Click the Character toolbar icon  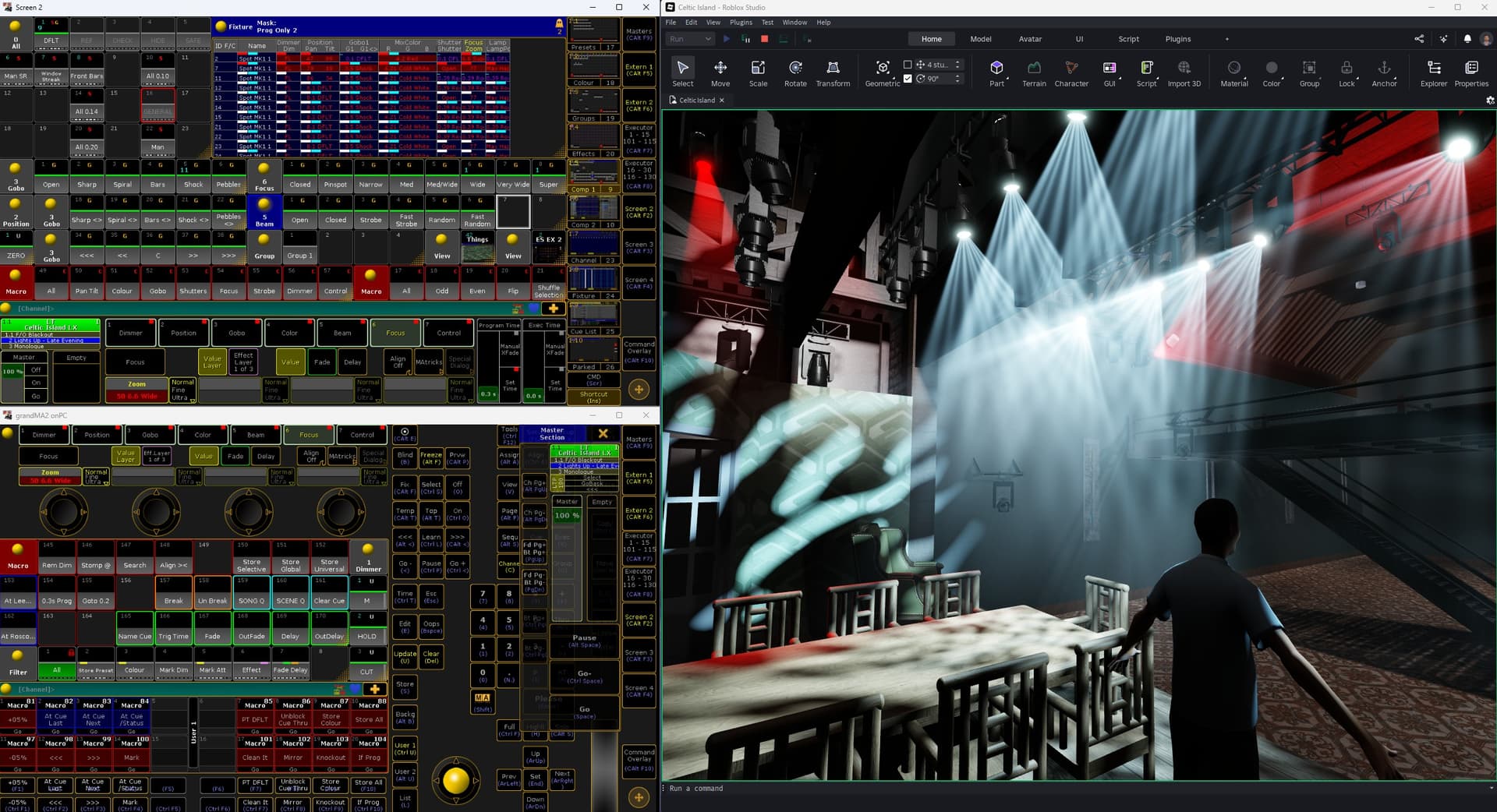pos(1071,72)
